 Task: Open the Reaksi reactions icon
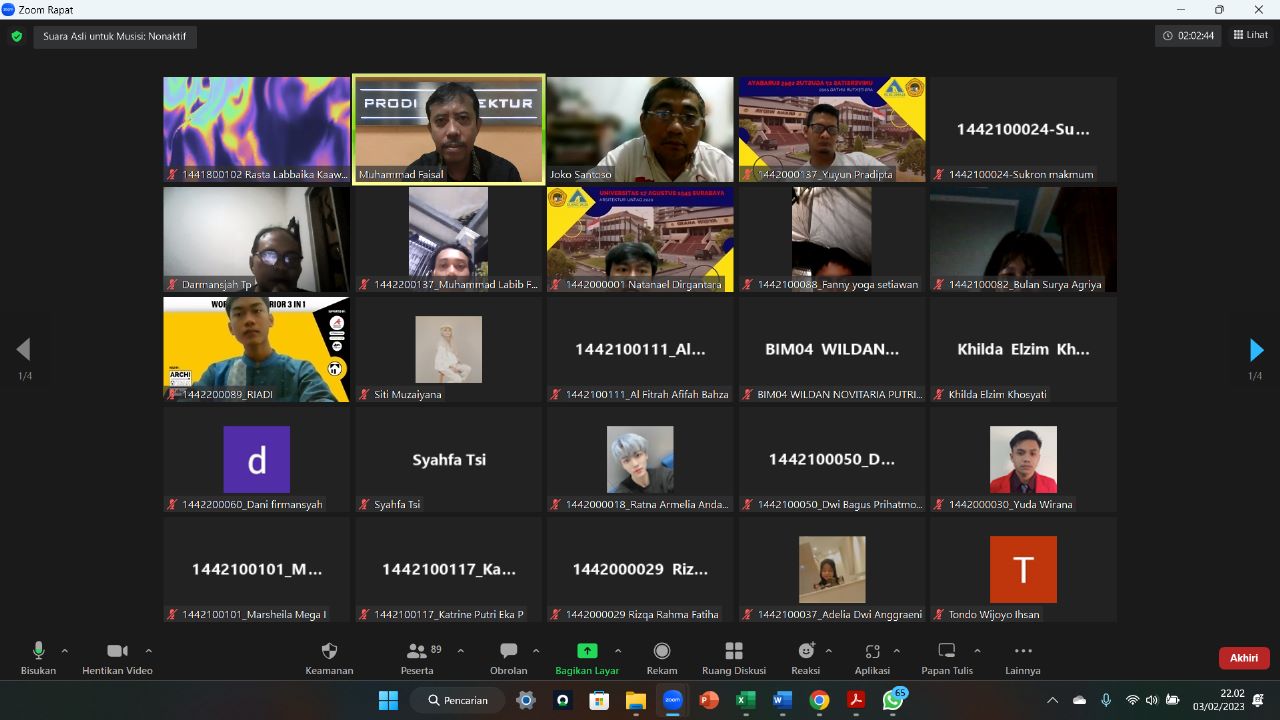805,652
